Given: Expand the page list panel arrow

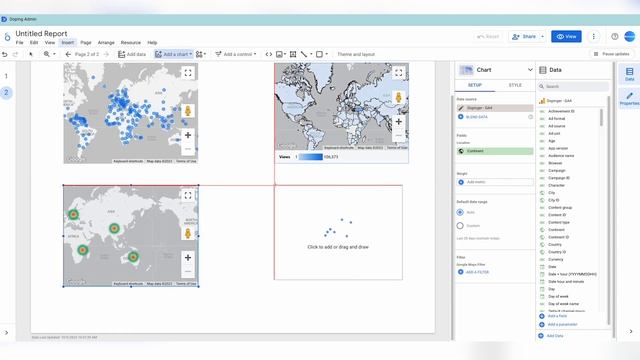Looking at the screenshot, I should click(6, 333).
